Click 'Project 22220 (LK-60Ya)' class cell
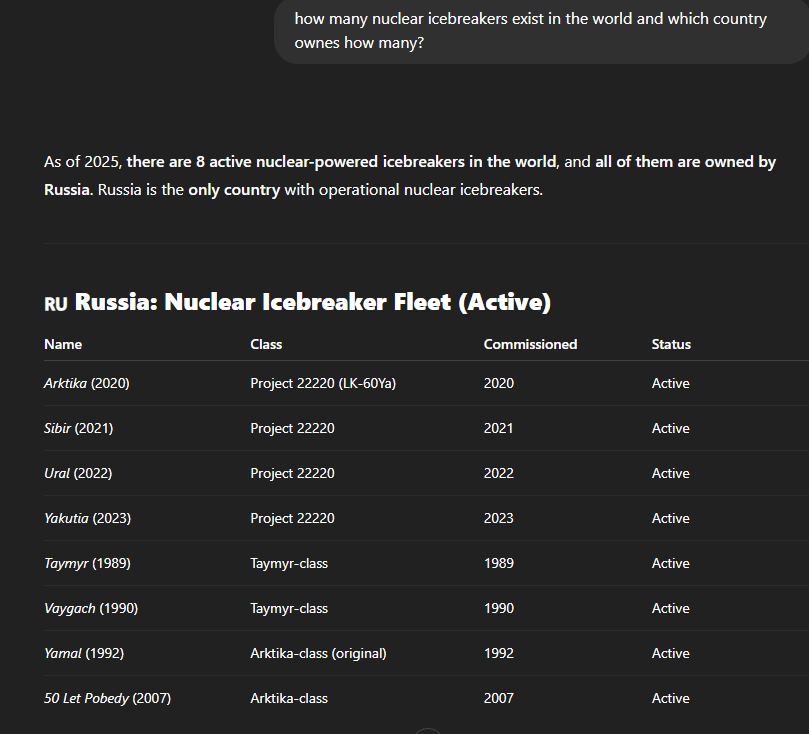This screenshot has width=809, height=734. 323,383
